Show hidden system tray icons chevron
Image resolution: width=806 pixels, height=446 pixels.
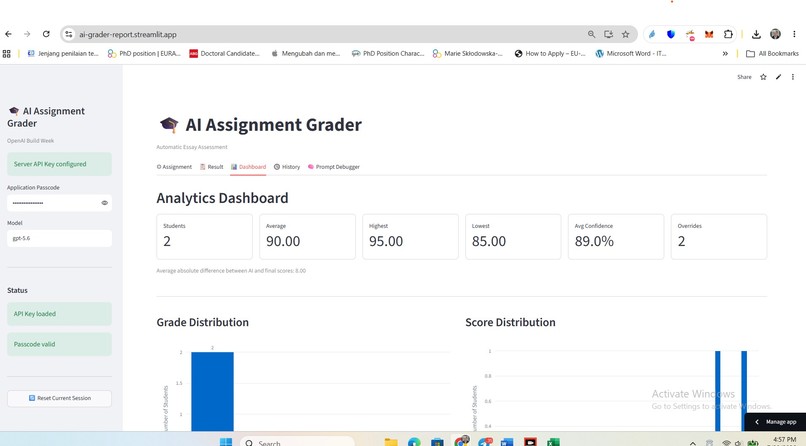(692, 442)
